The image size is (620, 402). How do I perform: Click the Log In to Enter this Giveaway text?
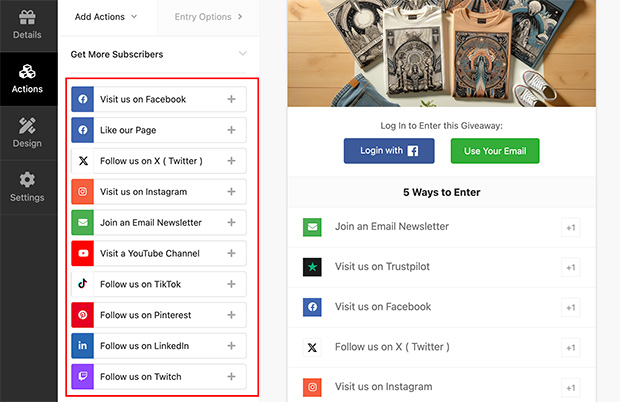coord(442,126)
